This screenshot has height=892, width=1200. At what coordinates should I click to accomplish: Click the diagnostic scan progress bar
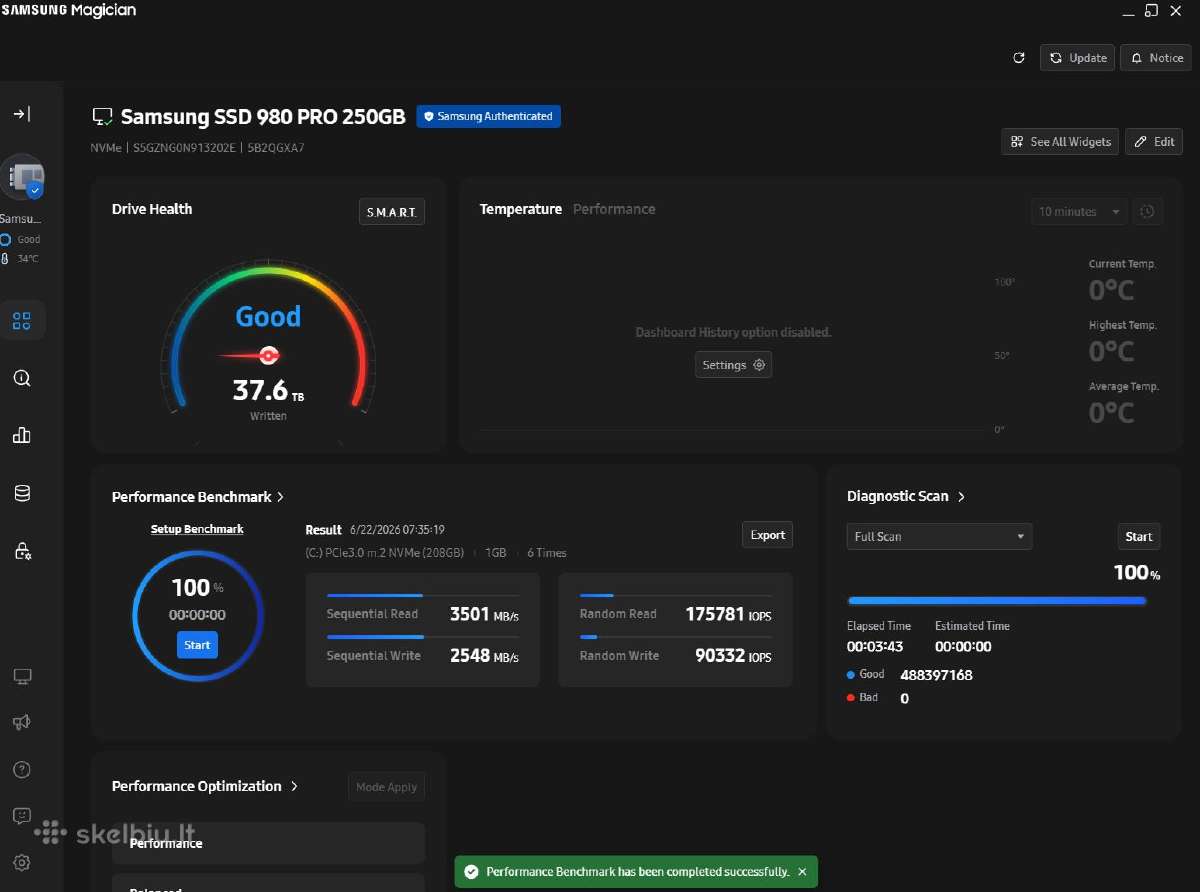(x=997, y=601)
